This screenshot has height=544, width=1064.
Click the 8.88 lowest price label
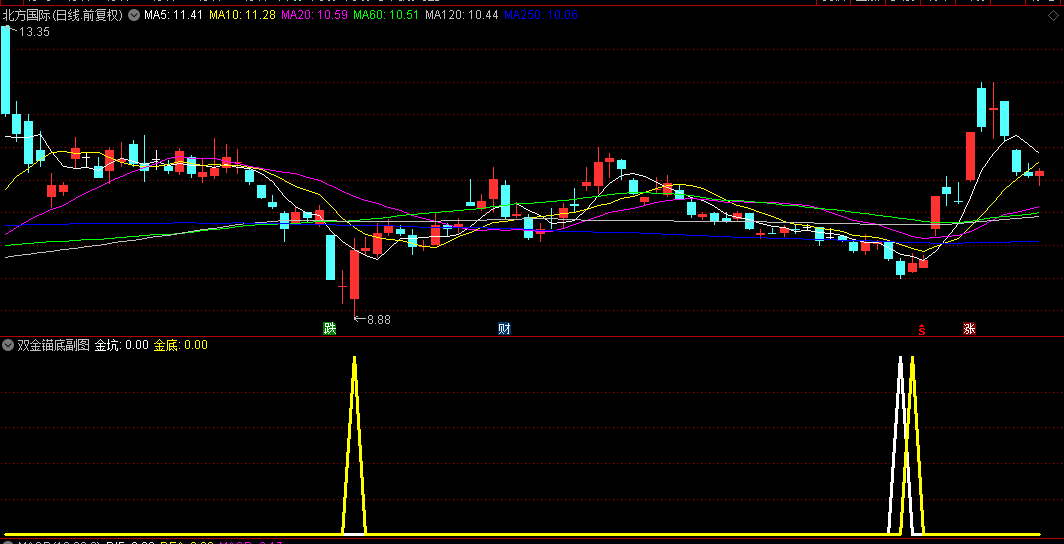[x=373, y=319]
